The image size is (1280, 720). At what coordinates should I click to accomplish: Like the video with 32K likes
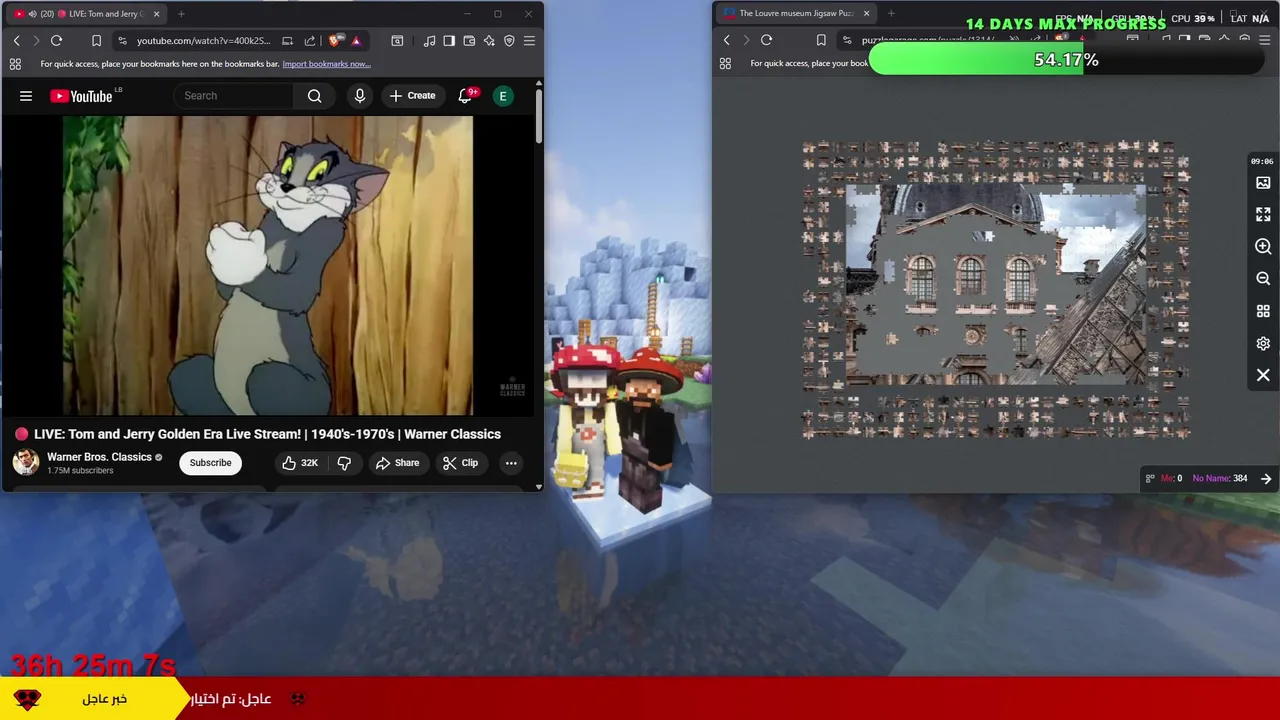point(299,463)
